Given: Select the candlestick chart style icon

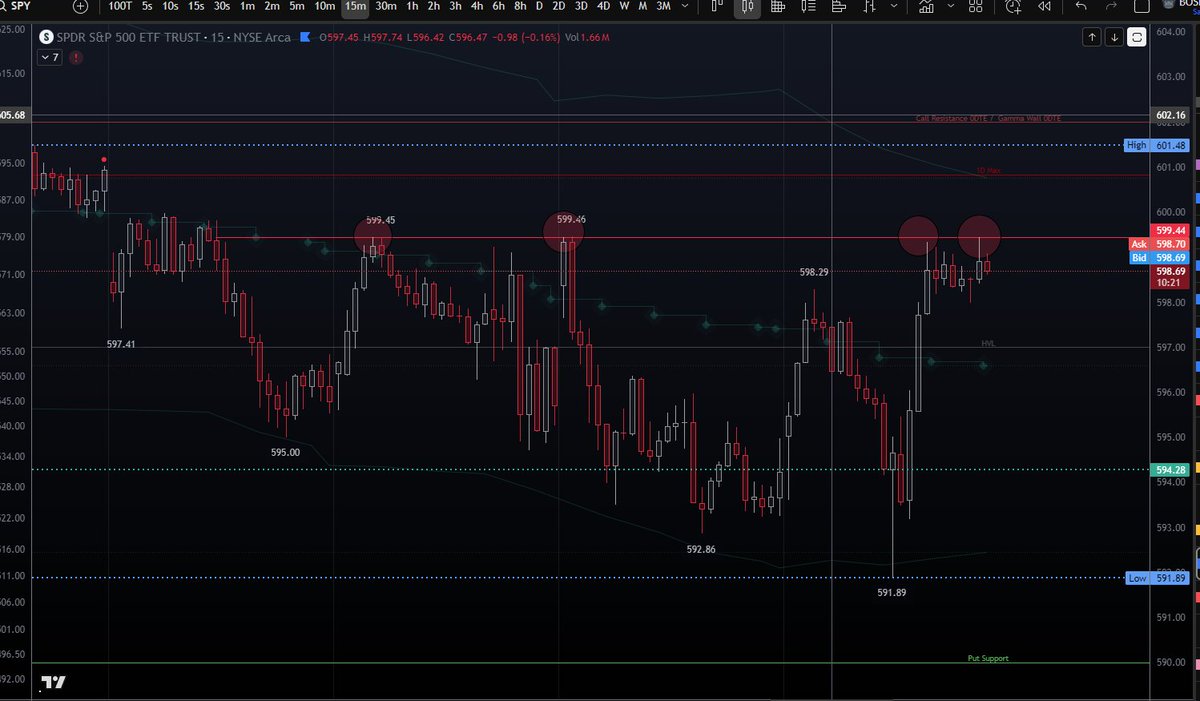Looking at the screenshot, I should [747, 8].
